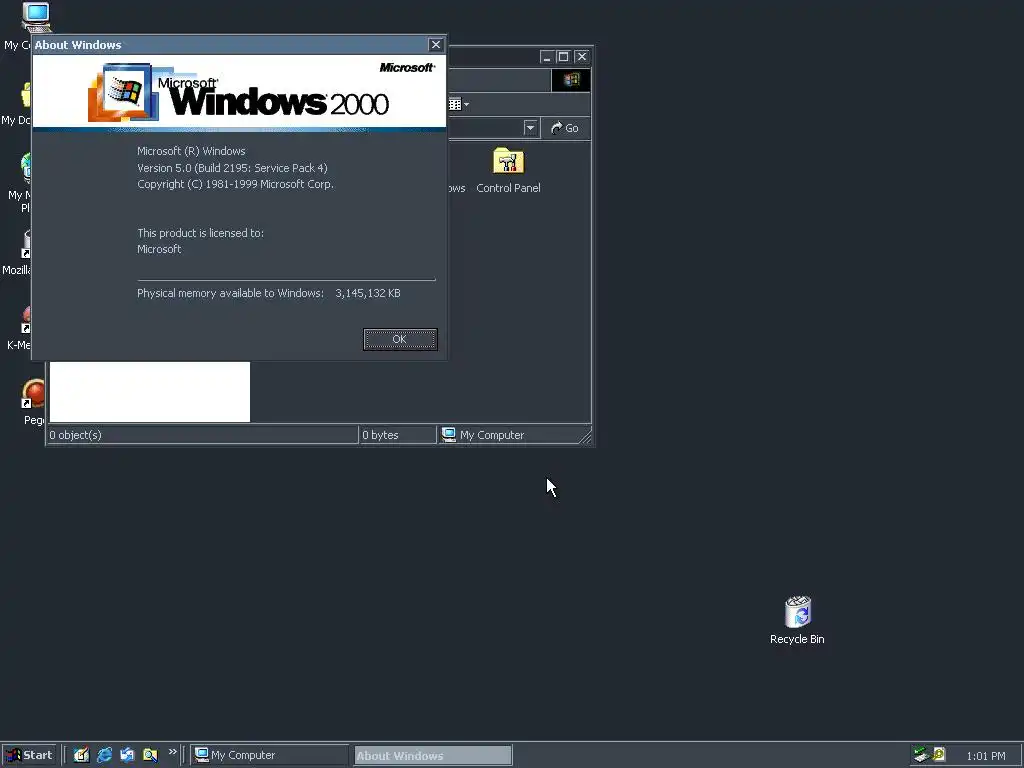
Task: Click '0 bytes' in status bar
Action: click(x=397, y=435)
